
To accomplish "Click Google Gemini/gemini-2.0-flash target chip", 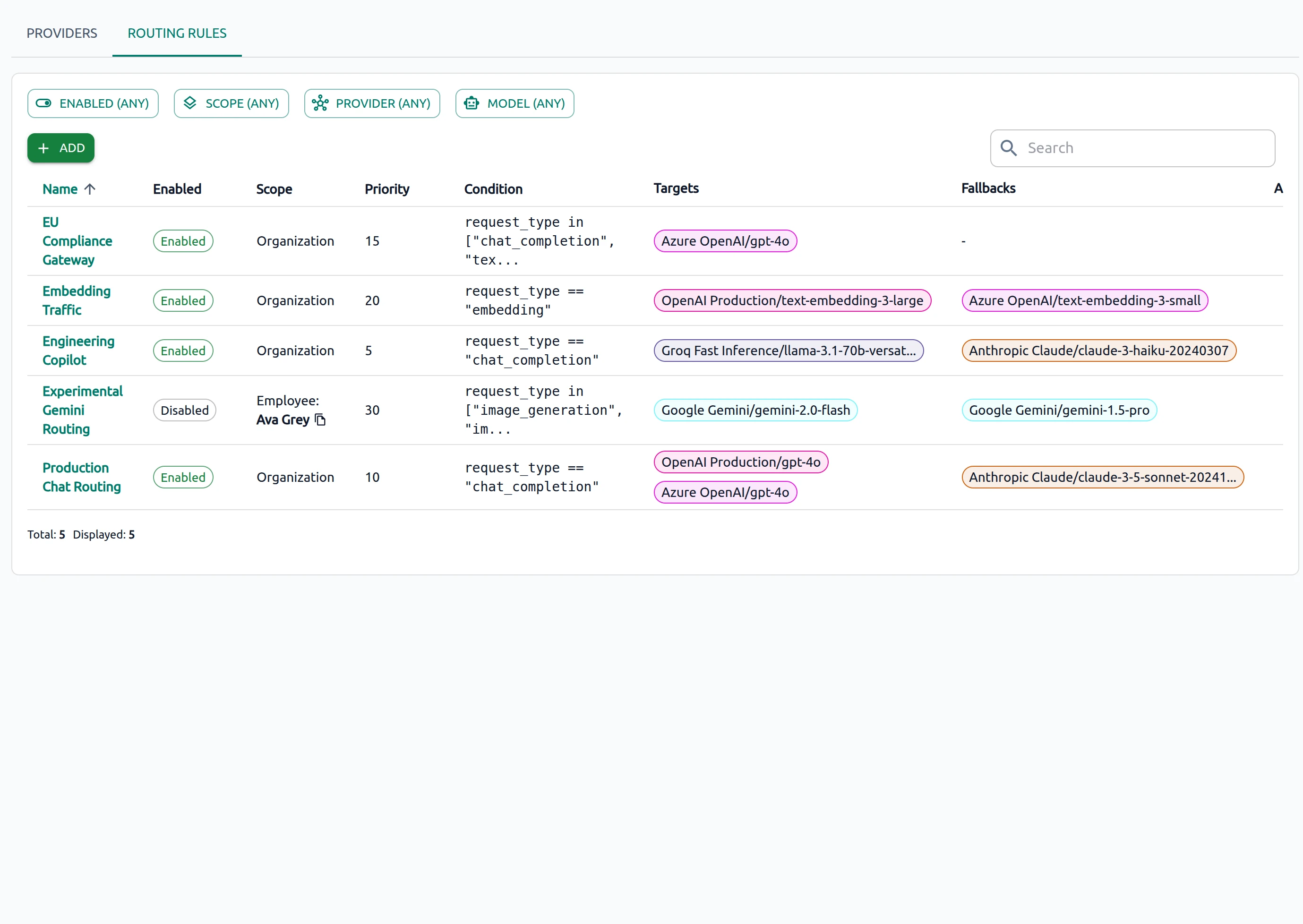I will pos(755,410).
